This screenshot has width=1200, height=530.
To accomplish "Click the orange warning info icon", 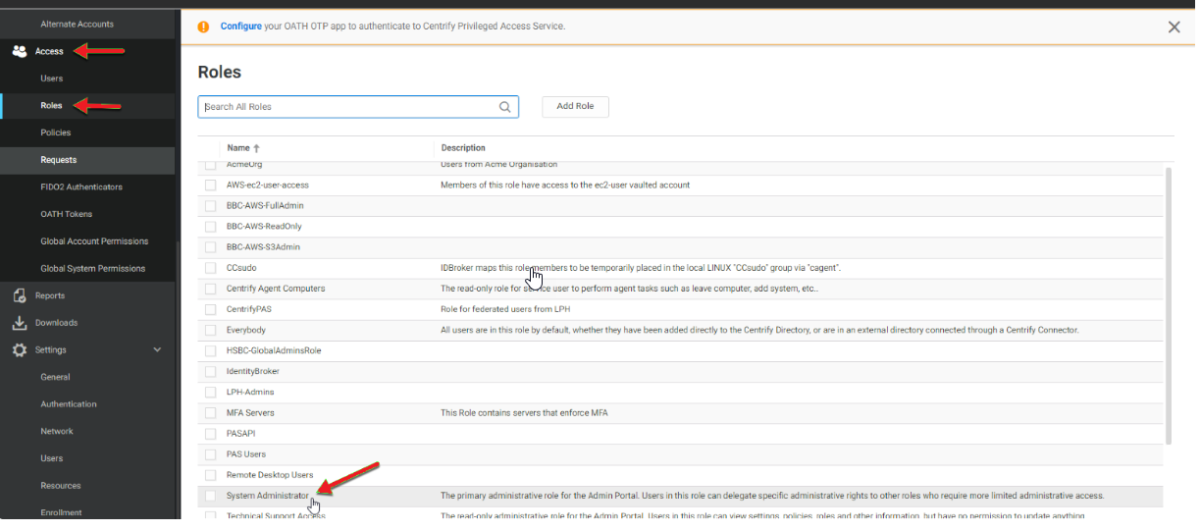I will (204, 27).
